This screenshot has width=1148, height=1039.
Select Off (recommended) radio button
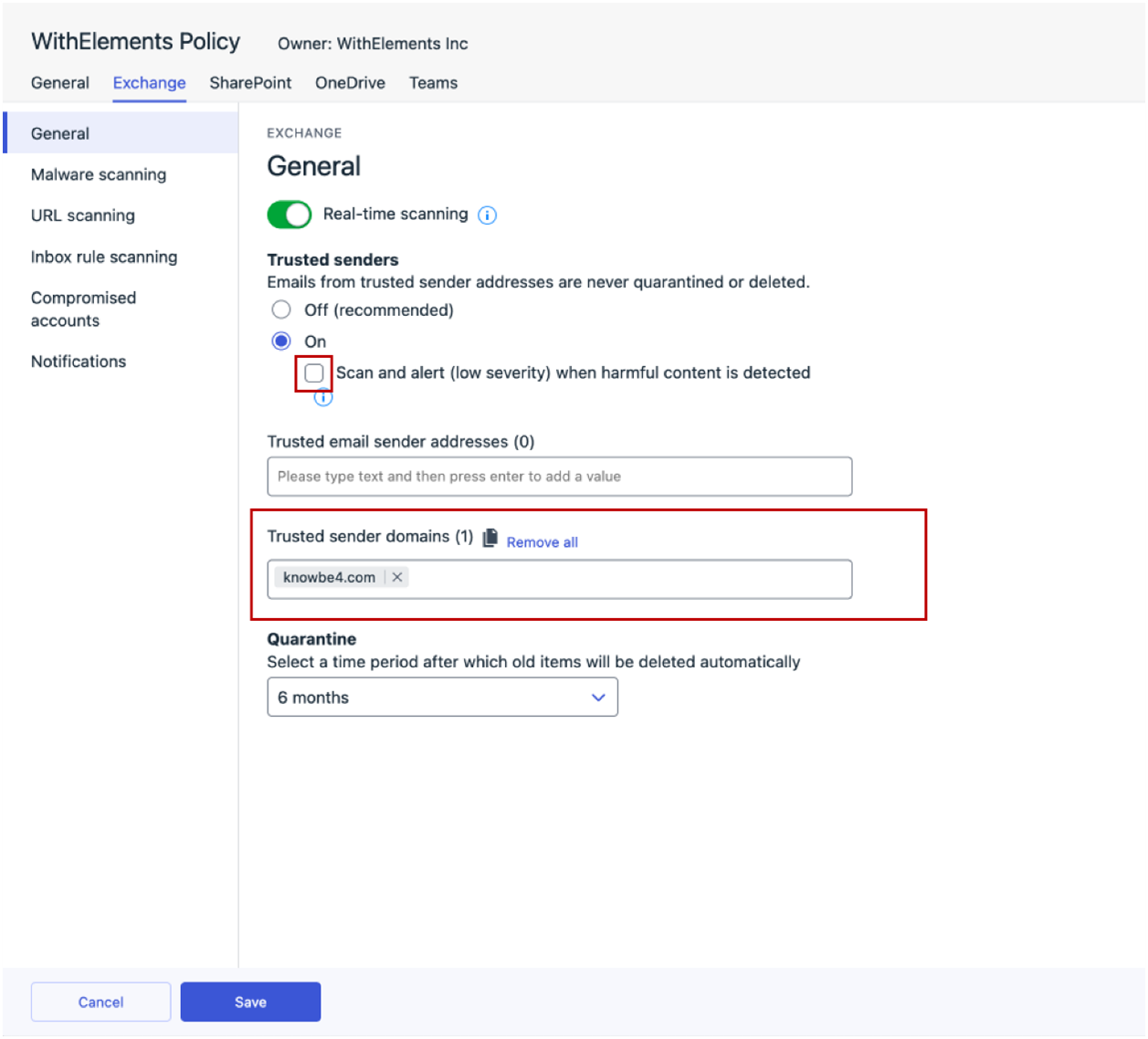281,310
